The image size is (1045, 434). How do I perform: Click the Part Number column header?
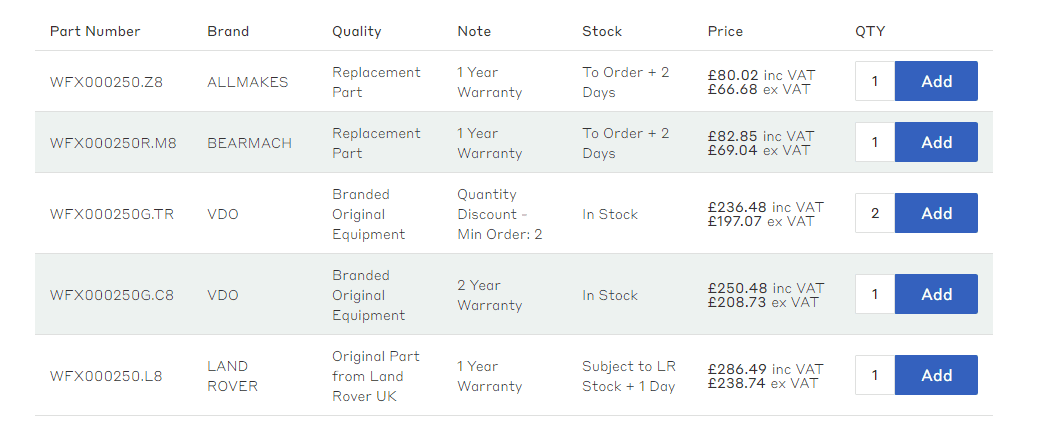click(95, 31)
